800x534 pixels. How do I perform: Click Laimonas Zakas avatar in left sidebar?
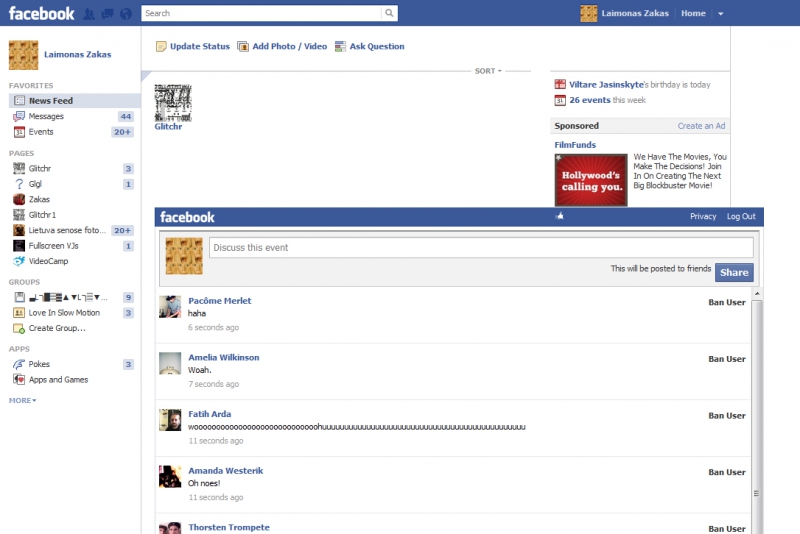coord(23,55)
